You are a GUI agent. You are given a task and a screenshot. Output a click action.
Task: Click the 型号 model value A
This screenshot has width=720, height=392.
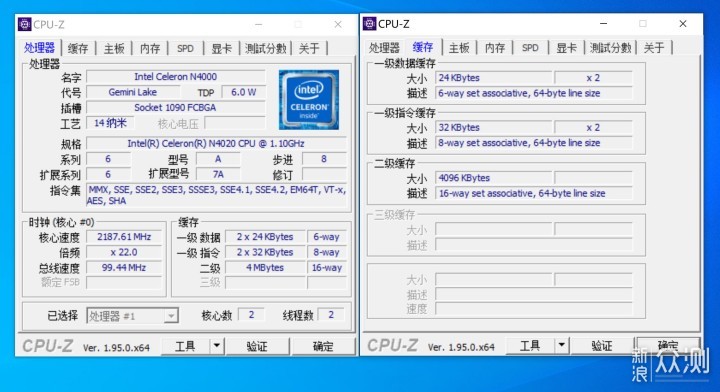click(x=218, y=159)
